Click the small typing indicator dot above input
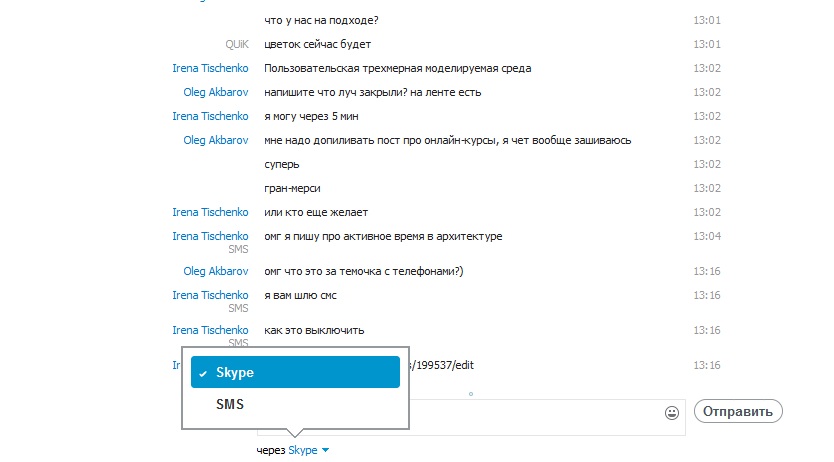 [471, 394]
